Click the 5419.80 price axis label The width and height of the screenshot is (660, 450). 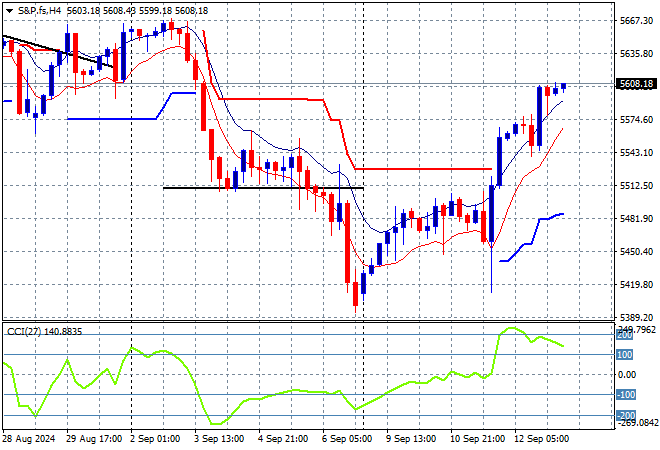(x=636, y=285)
